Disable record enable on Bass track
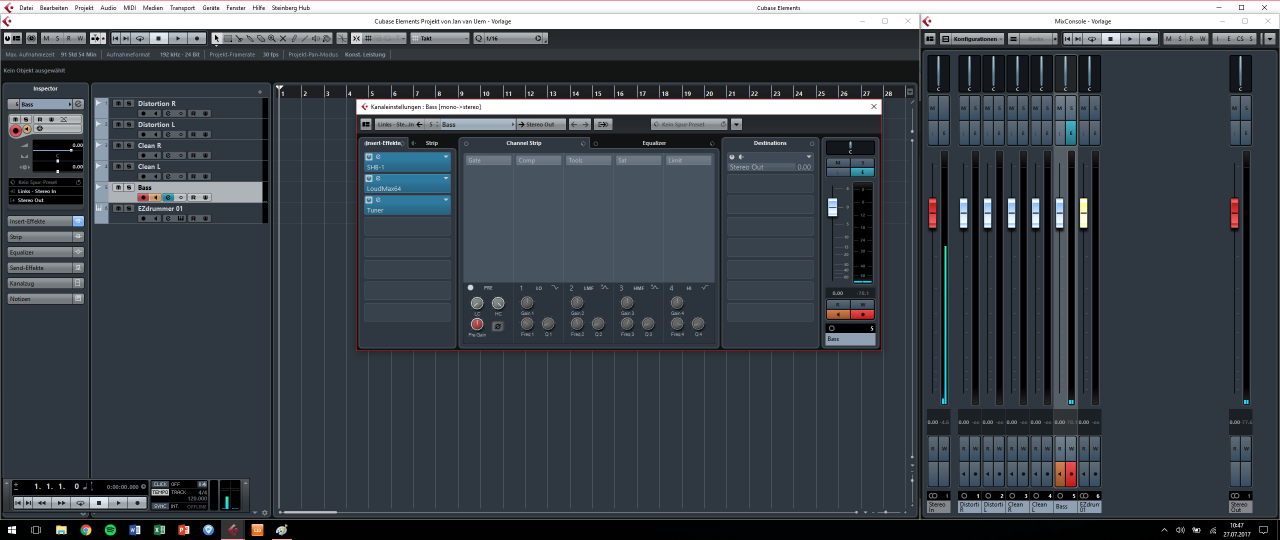 click(143, 197)
